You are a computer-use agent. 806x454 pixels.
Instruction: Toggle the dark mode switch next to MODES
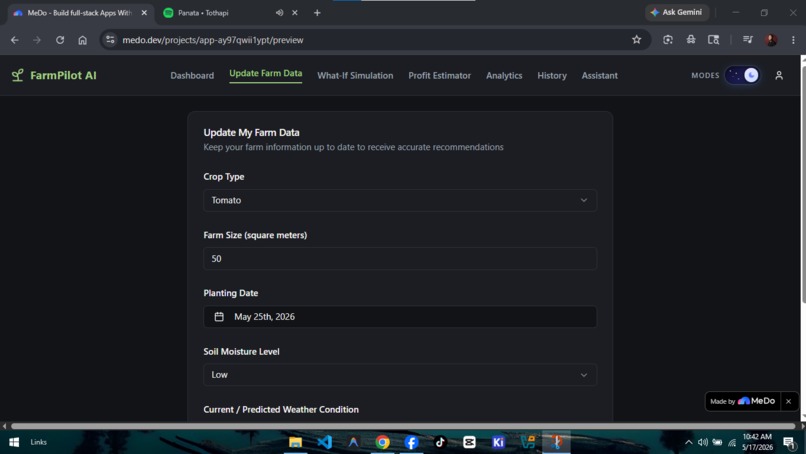click(742, 76)
